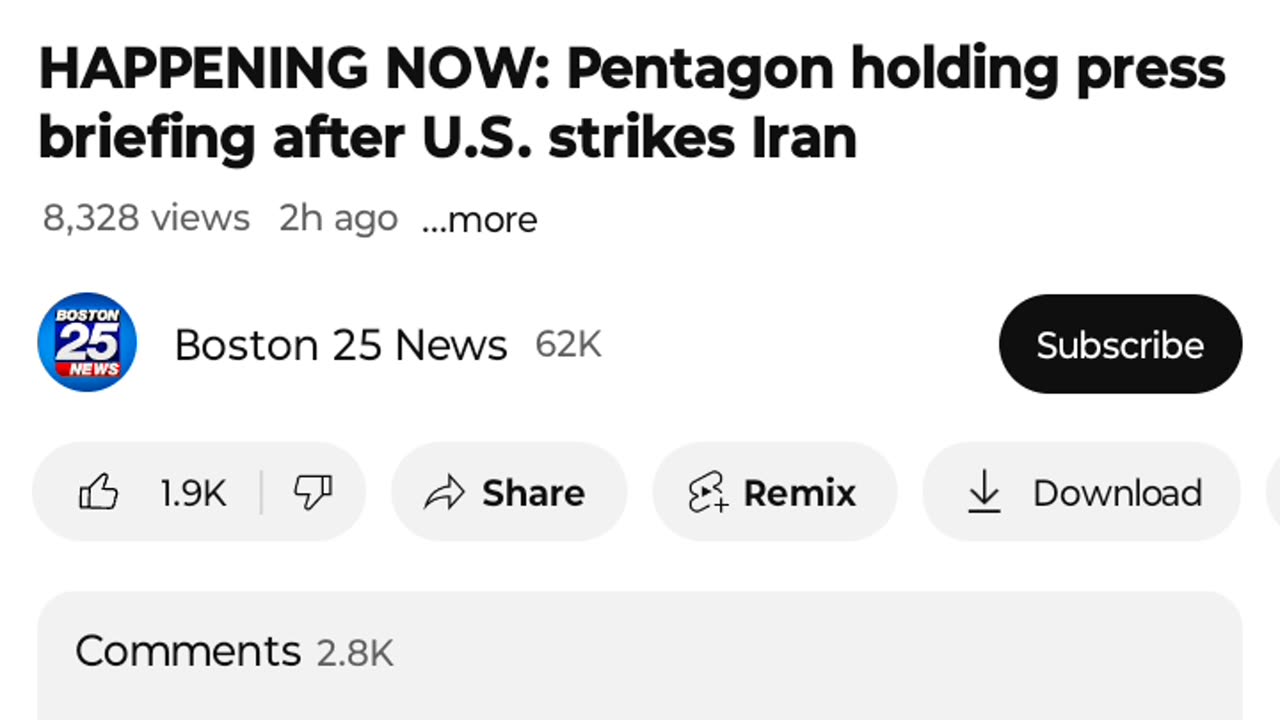Tap the Download label text
The image size is (1280, 720).
pyautogui.click(x=1117, y=493)
